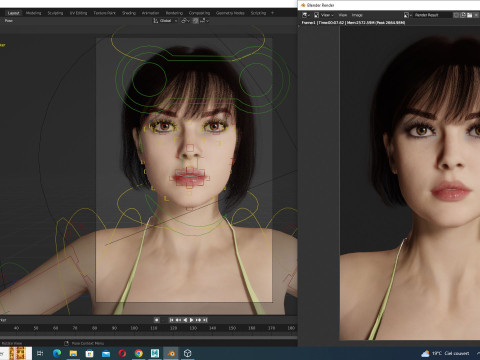The height and width of the screenshot is (360, 480).
Task: Click the render stats text line
Action: coord(353,23)
